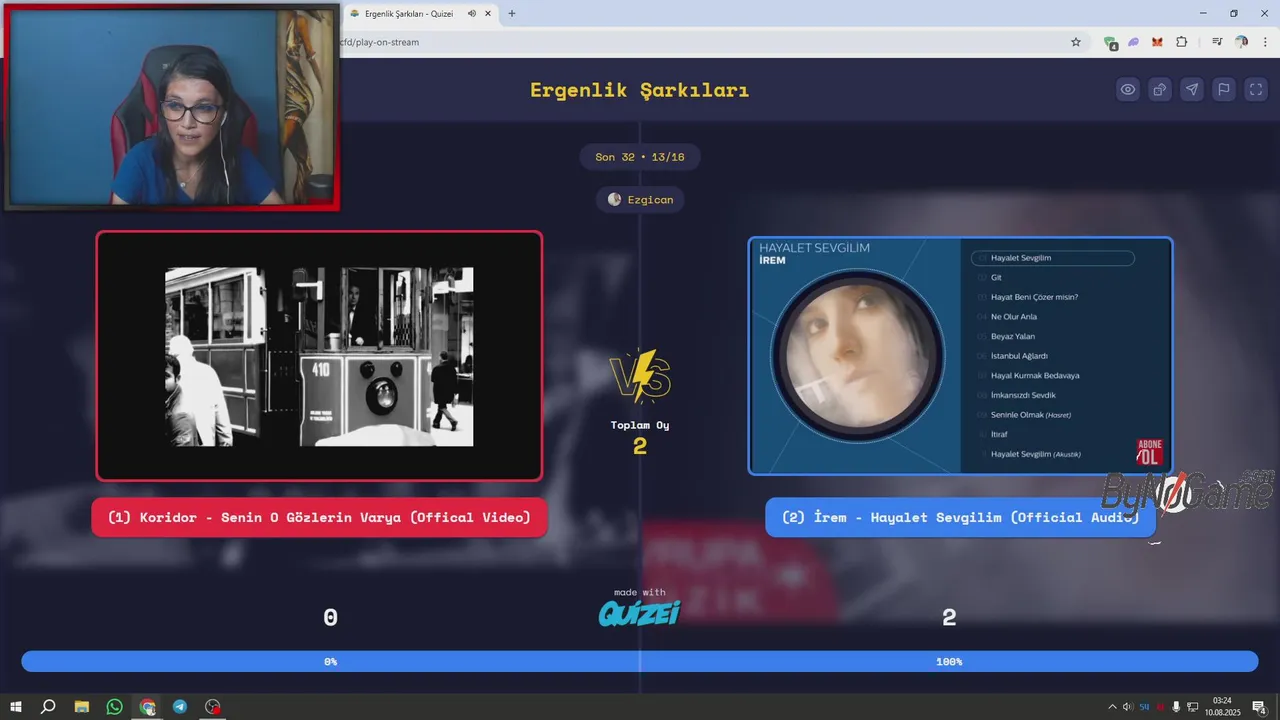Viewport: 1280px width, 720px height.
Task: Open the Chrome profile avatar
Action: coord(1241,42)
